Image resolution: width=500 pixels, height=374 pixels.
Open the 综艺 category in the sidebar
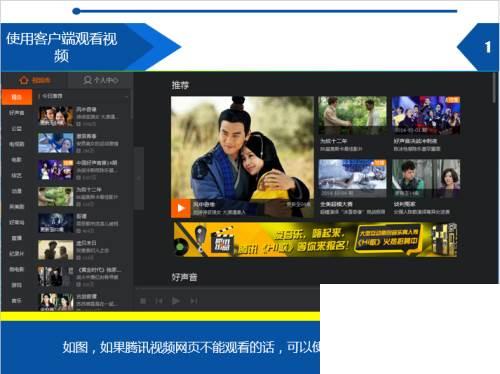(x=17, y=175)
